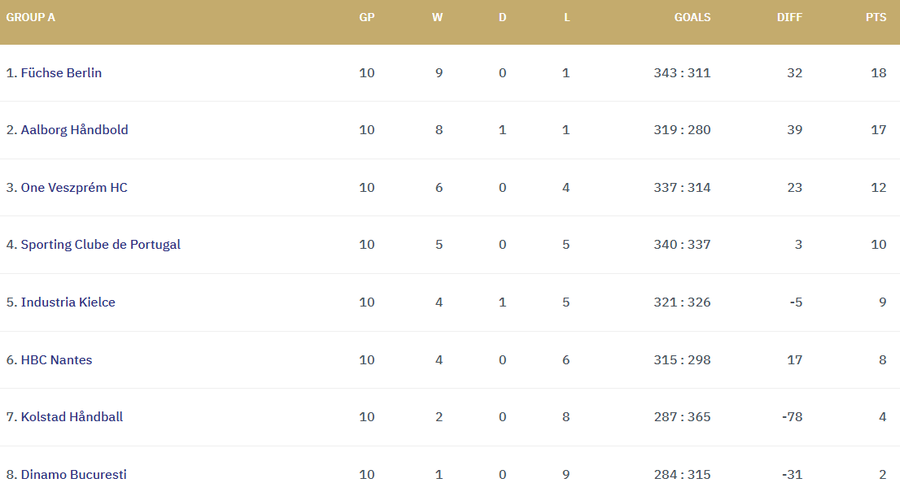Click the HBC Nantes team name
This screenshot has width=900, height=496.
56,360
